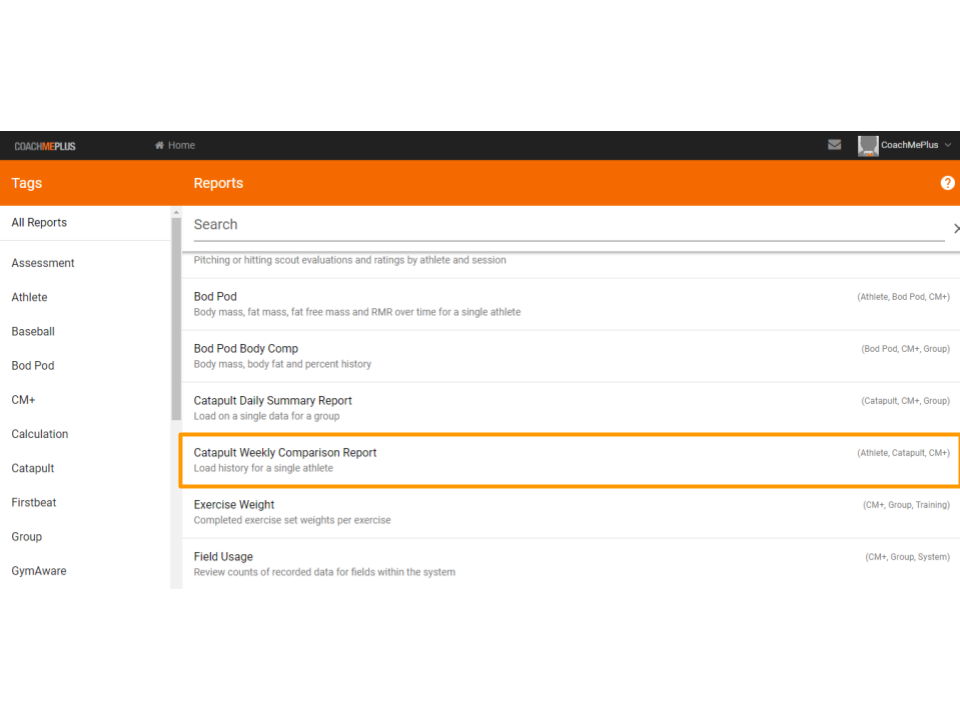Screen dimensions: 960x720
Task: Filter by Baseball tag
Action: click(33, 331)
